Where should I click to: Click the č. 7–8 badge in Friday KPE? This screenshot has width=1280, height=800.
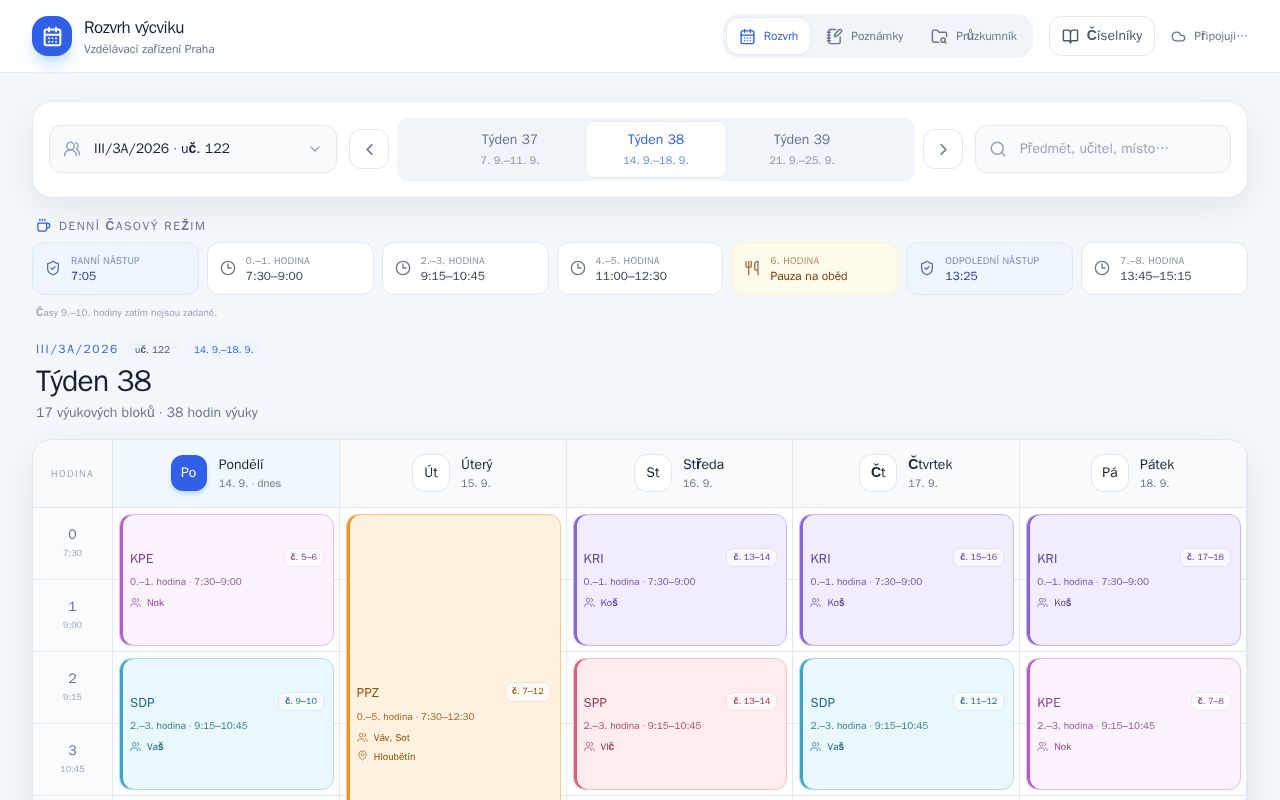point(1210,701)
